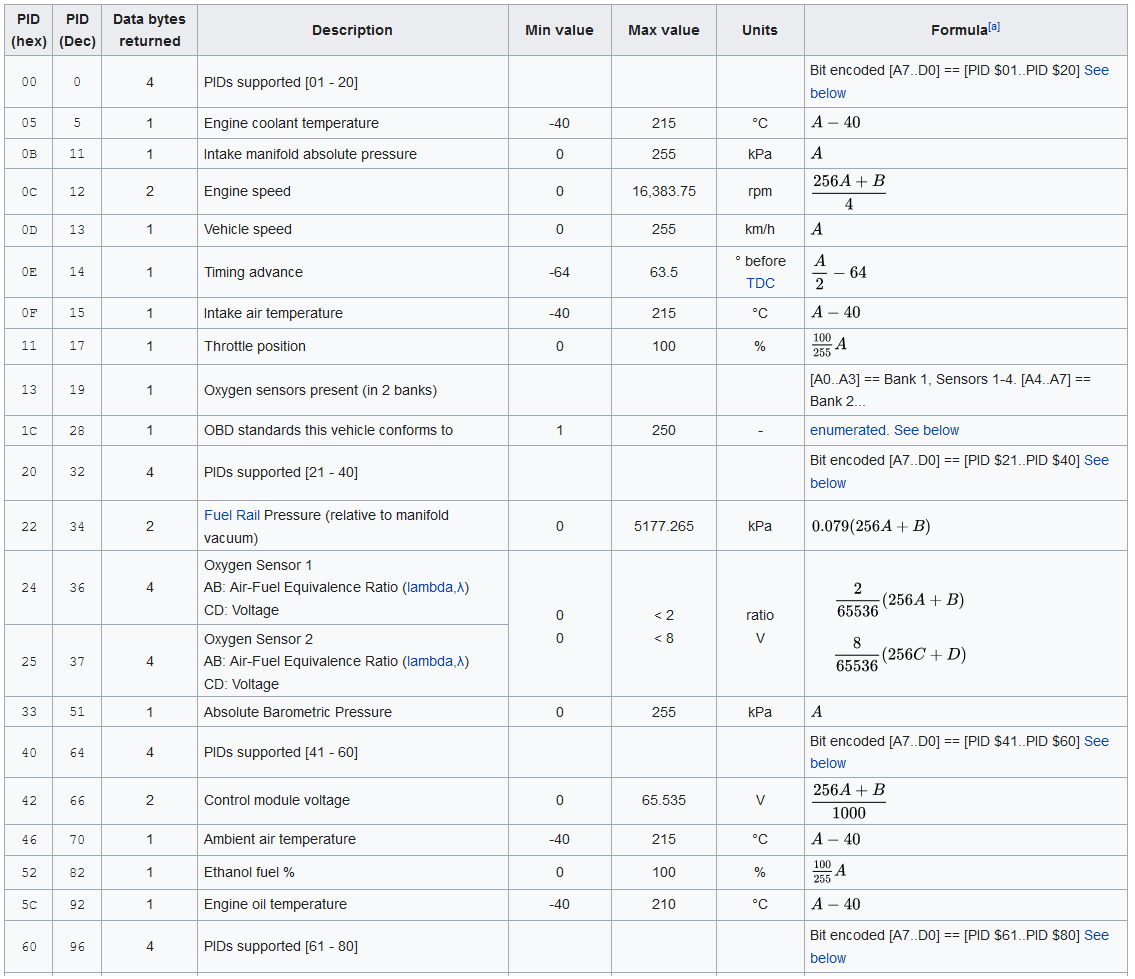Click See below link for PIDs supported [01 - 20]
This screenshot has height=979, width=1135.
click(x=1096, y=71)
